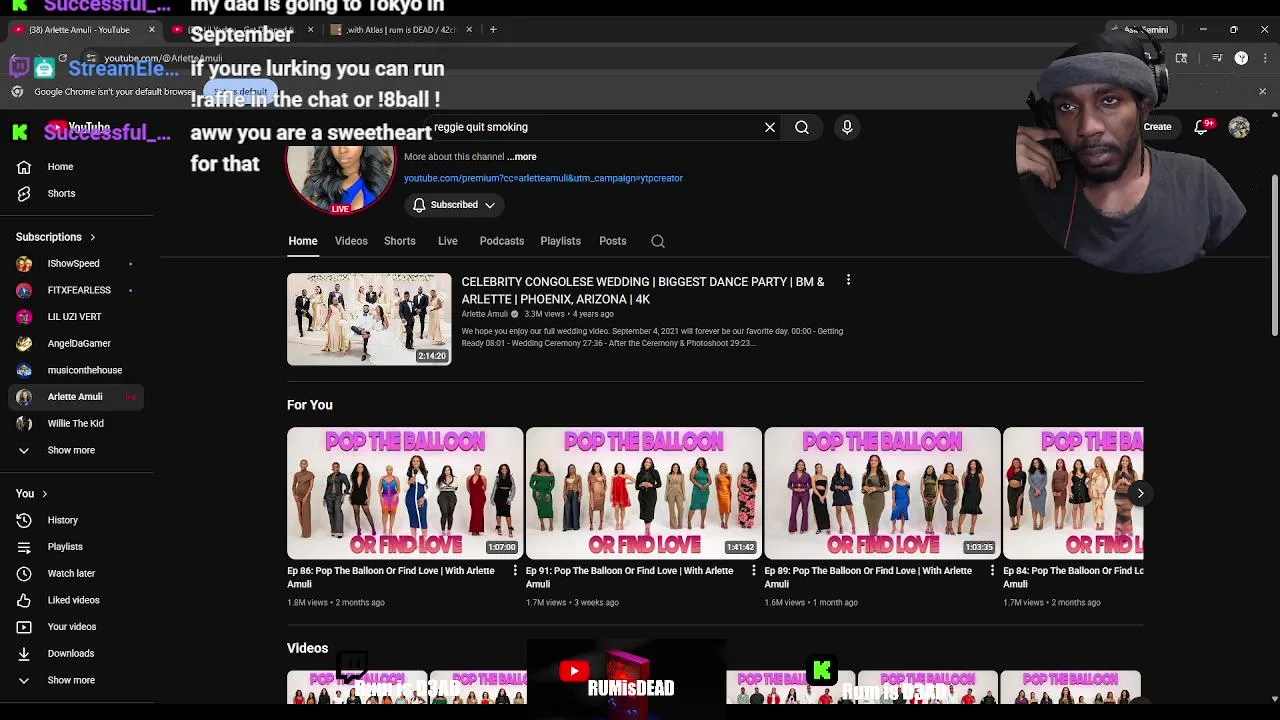Open Downloads in sidebar

(x=70, y=654)
